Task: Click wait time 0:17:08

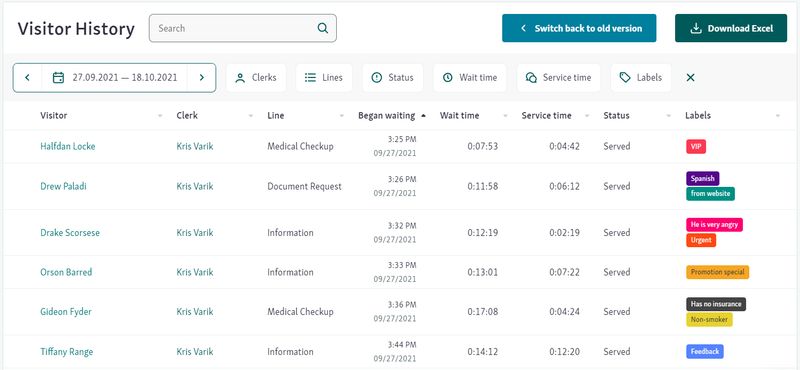Action: click(483, 312)
